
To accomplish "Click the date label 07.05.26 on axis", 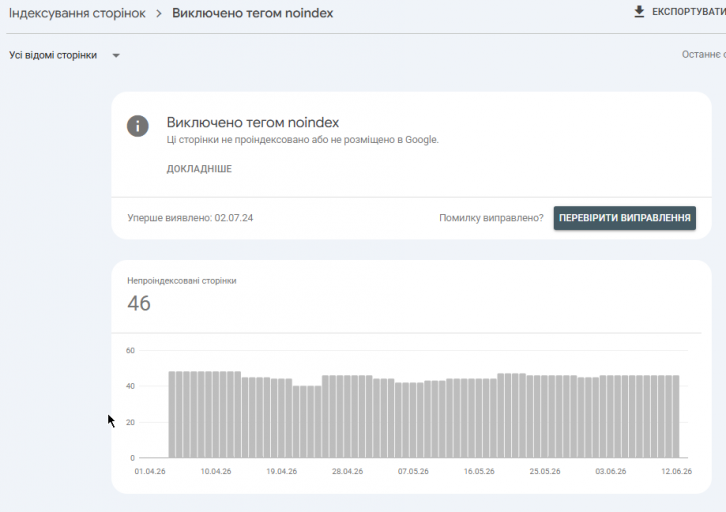I will tap(413, 471).
